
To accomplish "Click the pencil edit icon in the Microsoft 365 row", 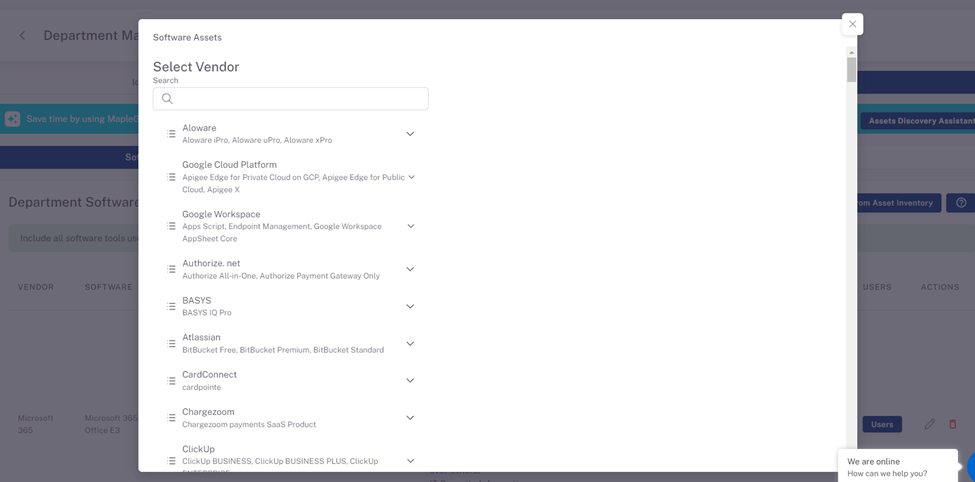I will (x=930, y=424).
